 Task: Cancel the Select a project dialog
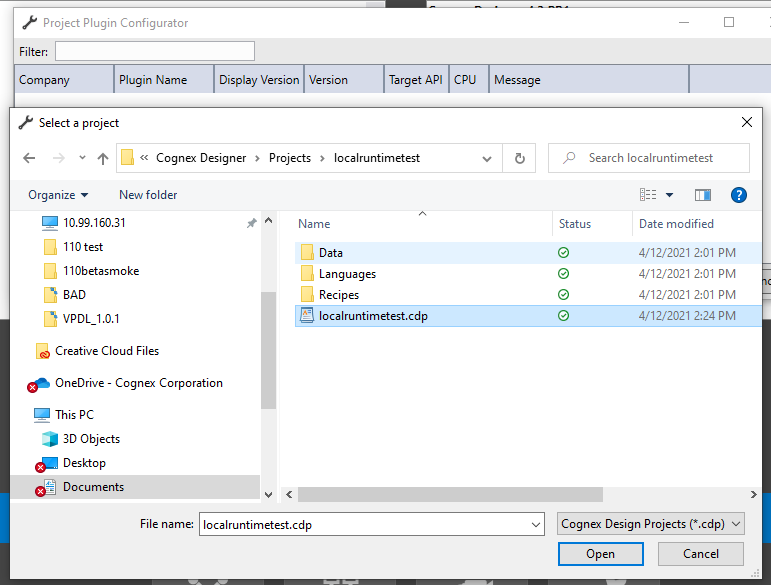700,554
